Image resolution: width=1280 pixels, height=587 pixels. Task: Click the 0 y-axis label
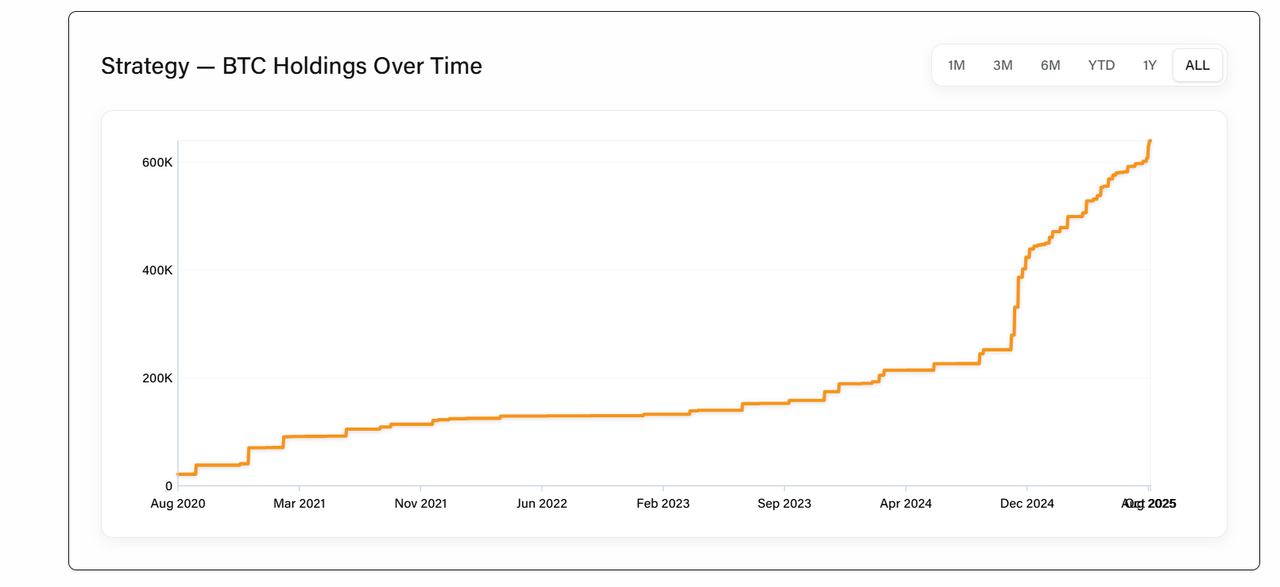169,486
